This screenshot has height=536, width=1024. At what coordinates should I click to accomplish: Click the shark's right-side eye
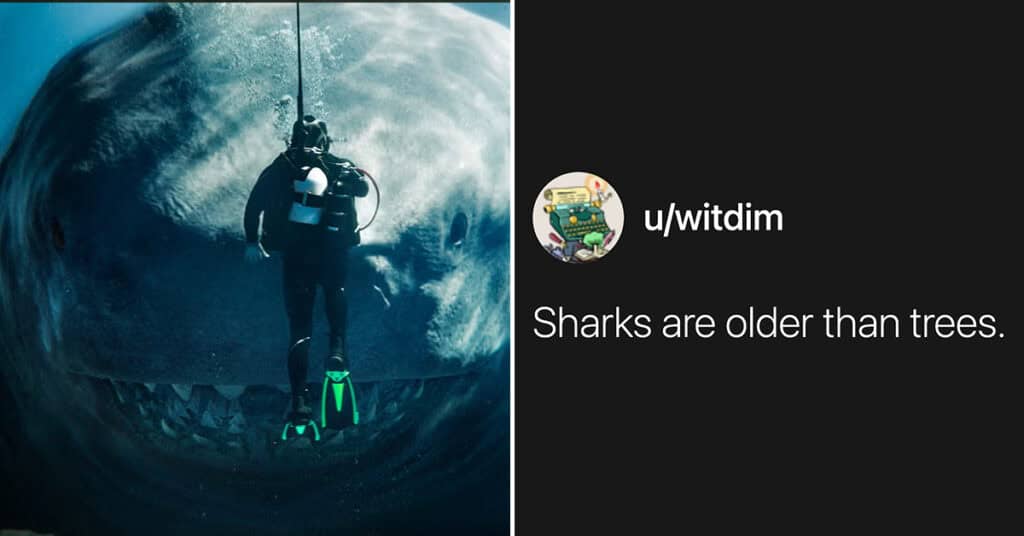[458, 229]
